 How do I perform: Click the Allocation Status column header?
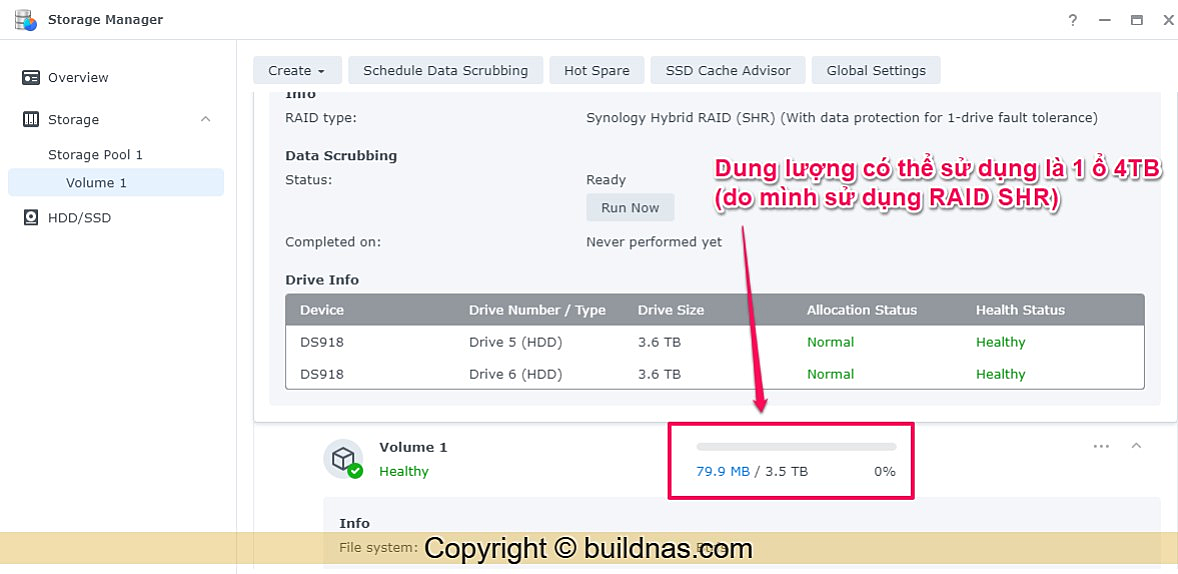[862, 310]
